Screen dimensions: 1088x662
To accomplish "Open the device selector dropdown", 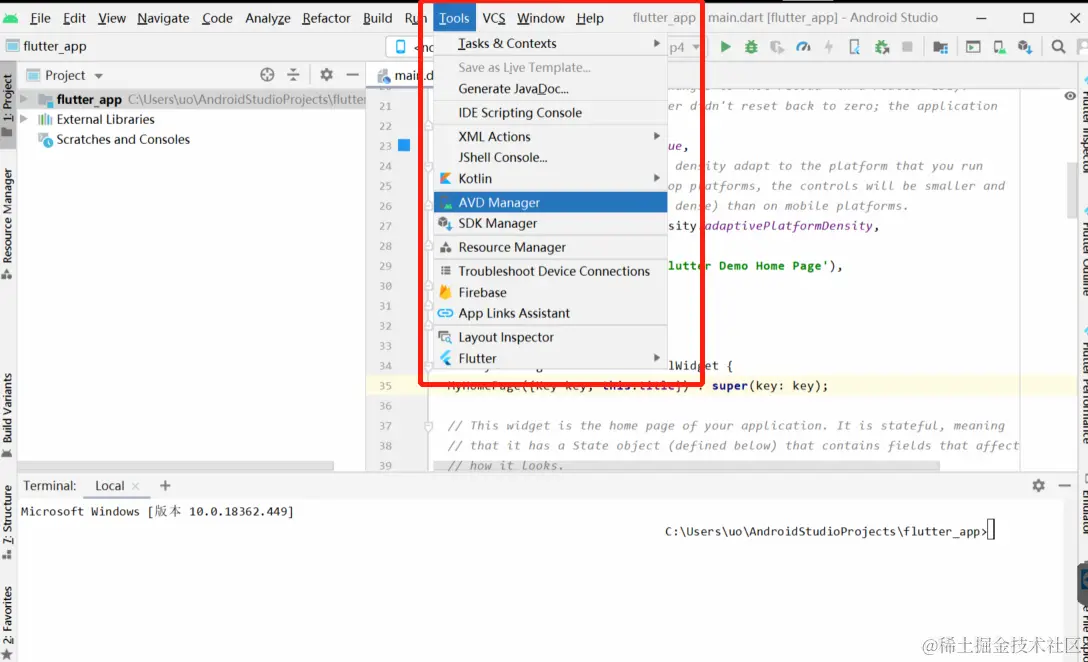I will click(411, 47).
